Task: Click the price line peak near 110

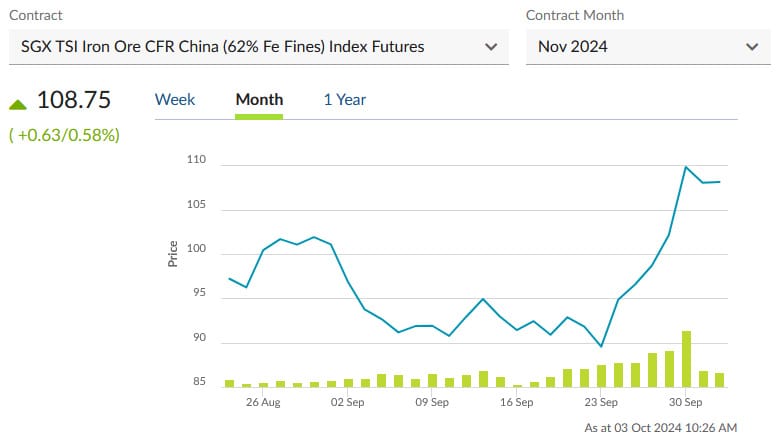Action: tap(686, 167)
